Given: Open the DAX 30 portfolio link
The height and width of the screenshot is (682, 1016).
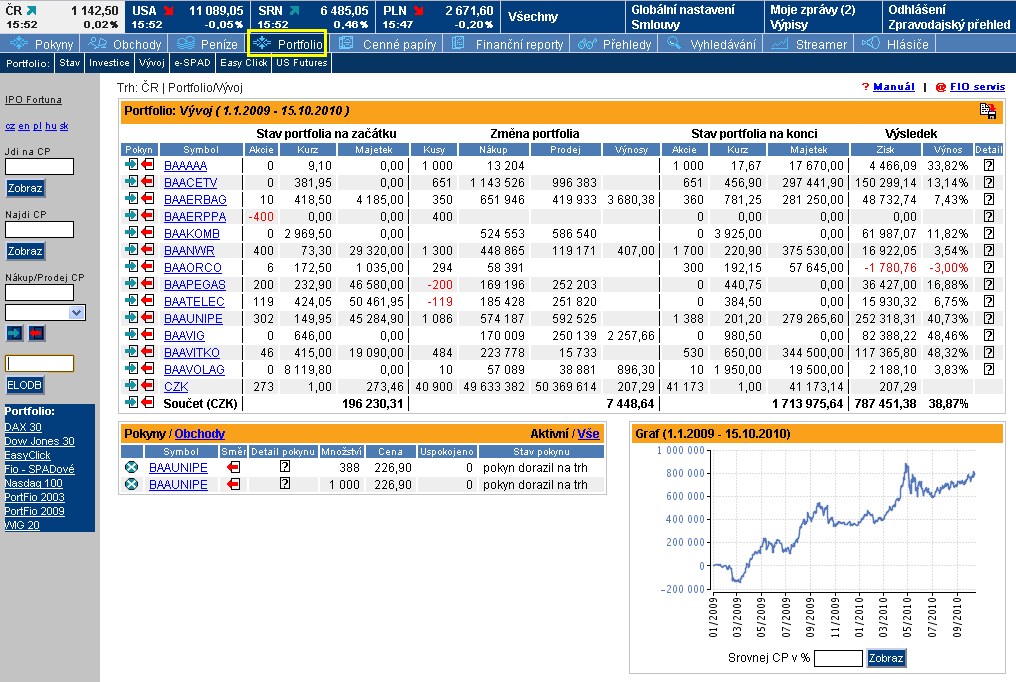Looking at the screenshot, I should 23,427.
